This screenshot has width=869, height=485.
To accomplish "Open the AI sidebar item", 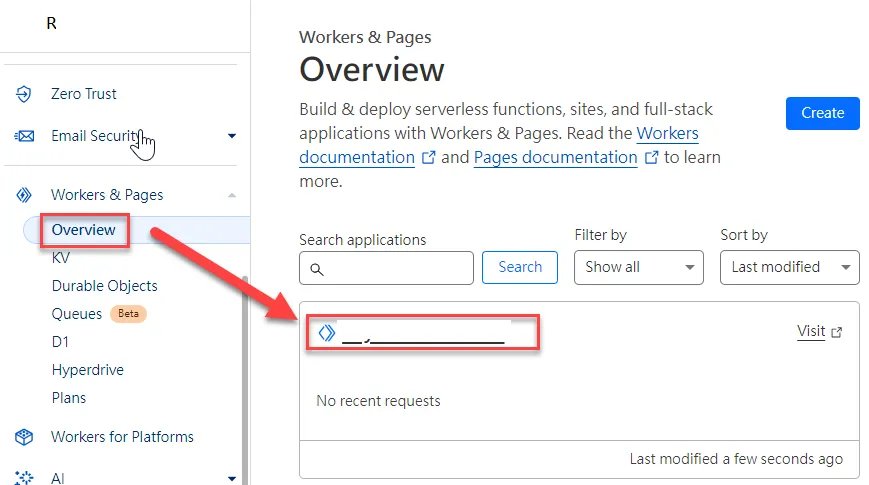I will 58,478.
